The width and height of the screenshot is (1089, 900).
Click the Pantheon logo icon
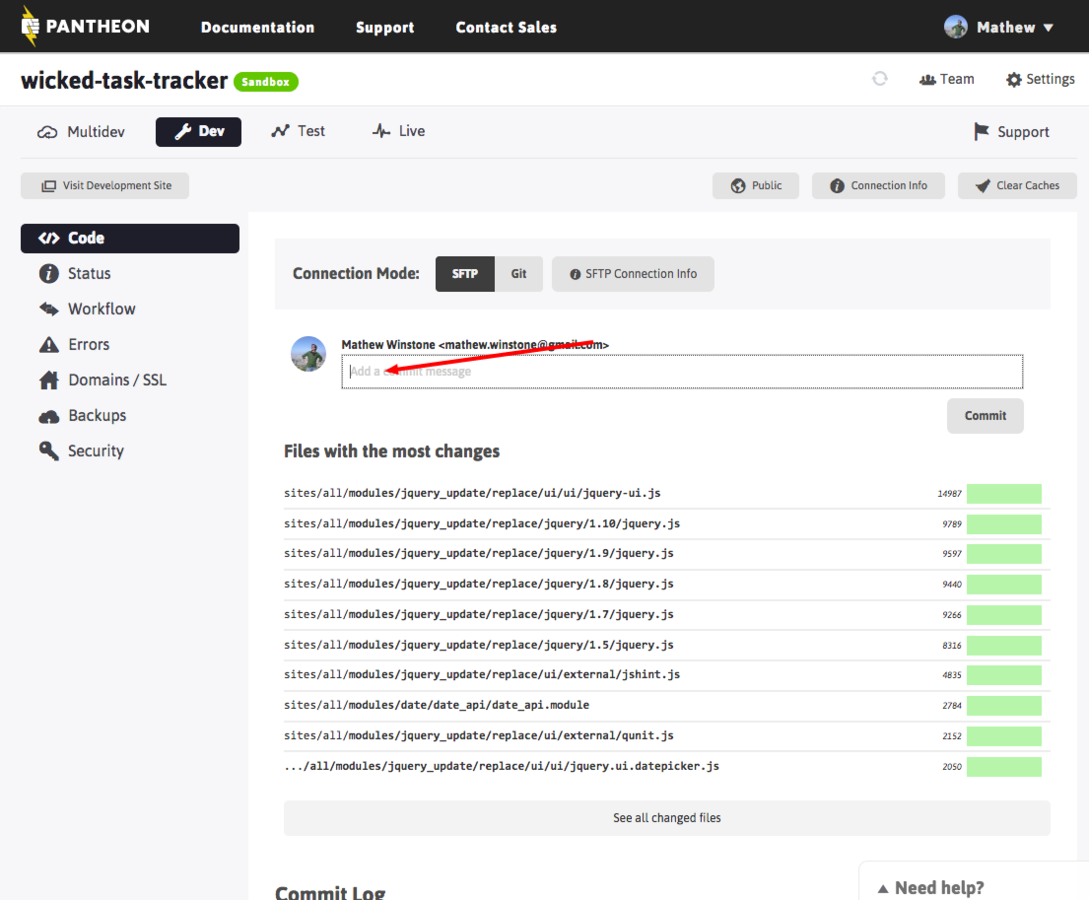pos(29,26)
